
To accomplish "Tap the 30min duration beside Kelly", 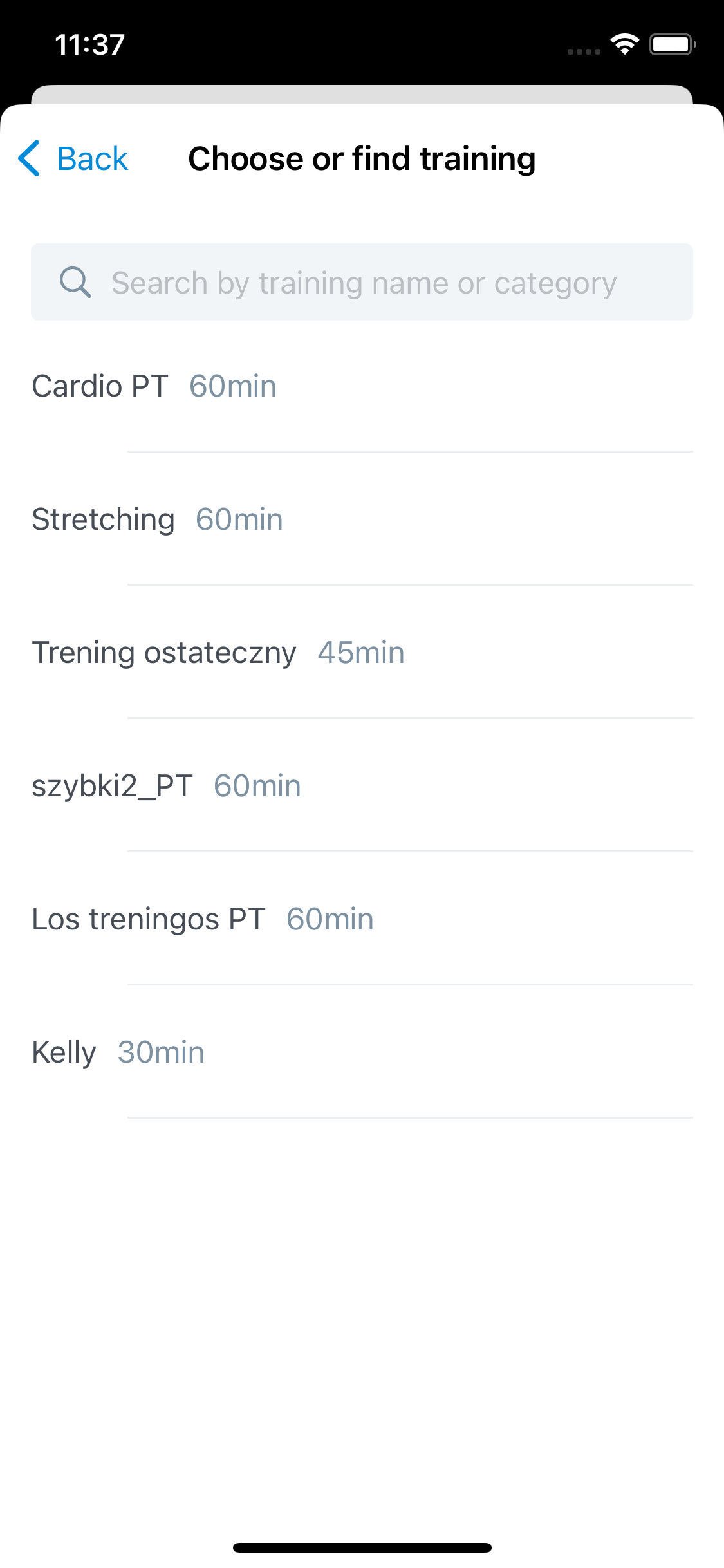I will tap(161, 1052).
